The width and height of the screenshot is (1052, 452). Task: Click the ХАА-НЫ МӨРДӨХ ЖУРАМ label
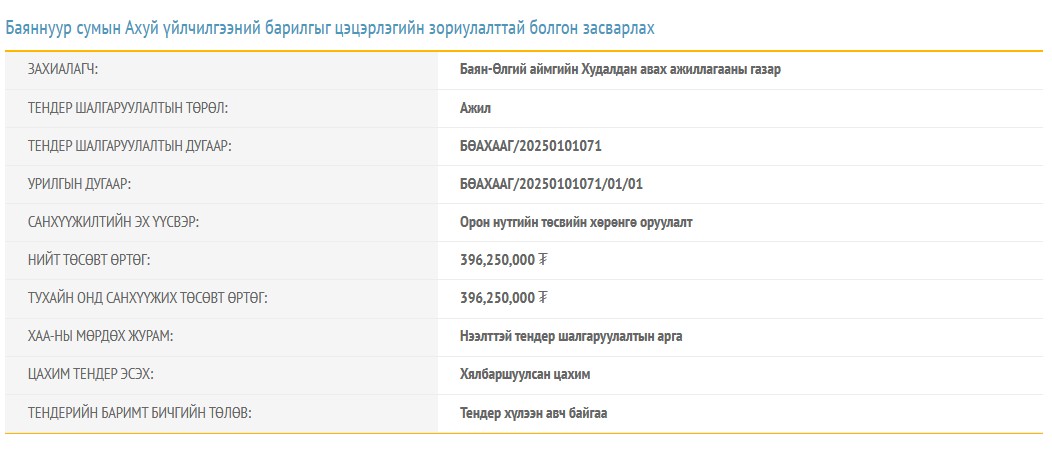[101, 336]
